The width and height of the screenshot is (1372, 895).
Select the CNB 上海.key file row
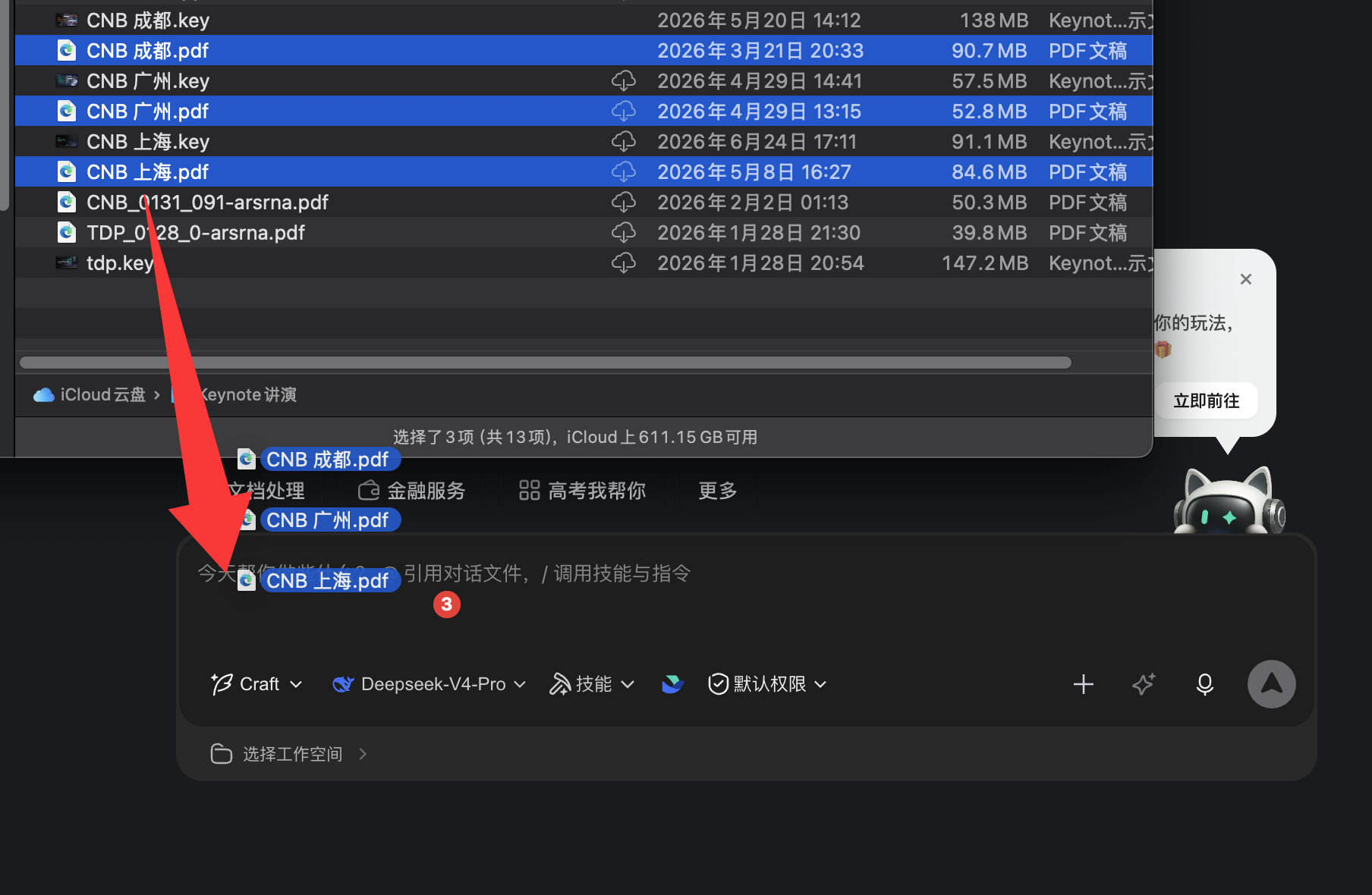point(584,142)
